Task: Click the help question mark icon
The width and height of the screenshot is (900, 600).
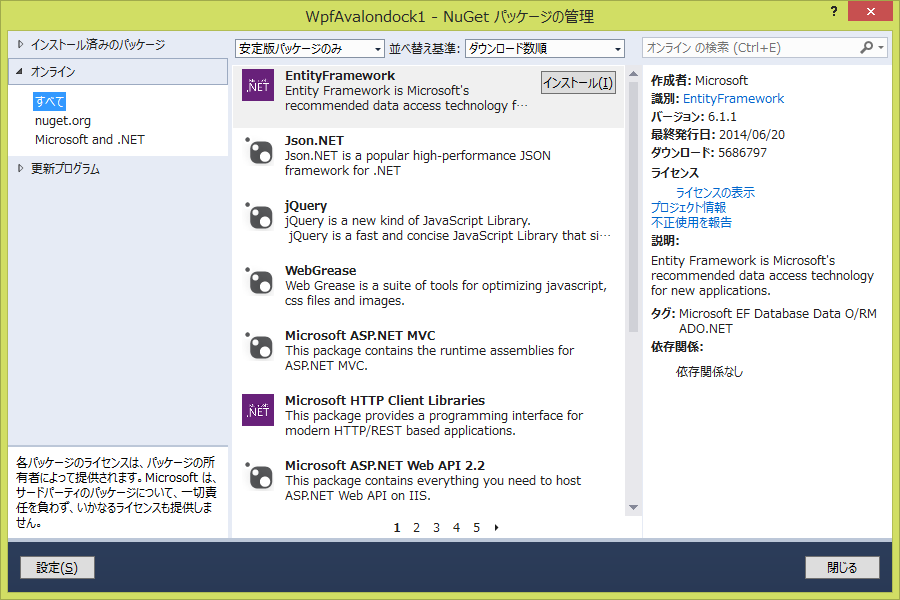Action: click(x=834, y=11)
